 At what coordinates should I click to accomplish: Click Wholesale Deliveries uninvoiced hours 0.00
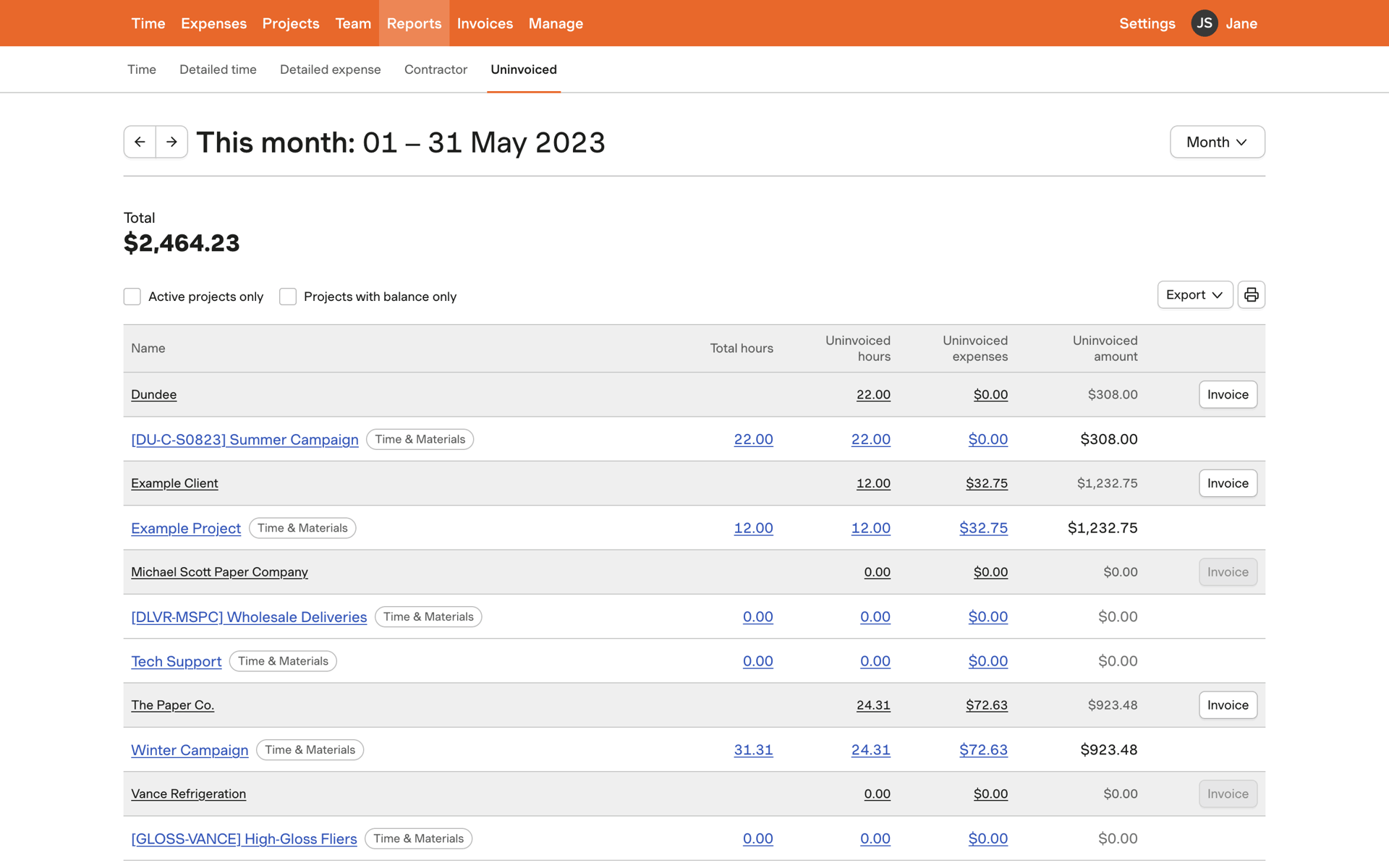click(x=875, y=617)
